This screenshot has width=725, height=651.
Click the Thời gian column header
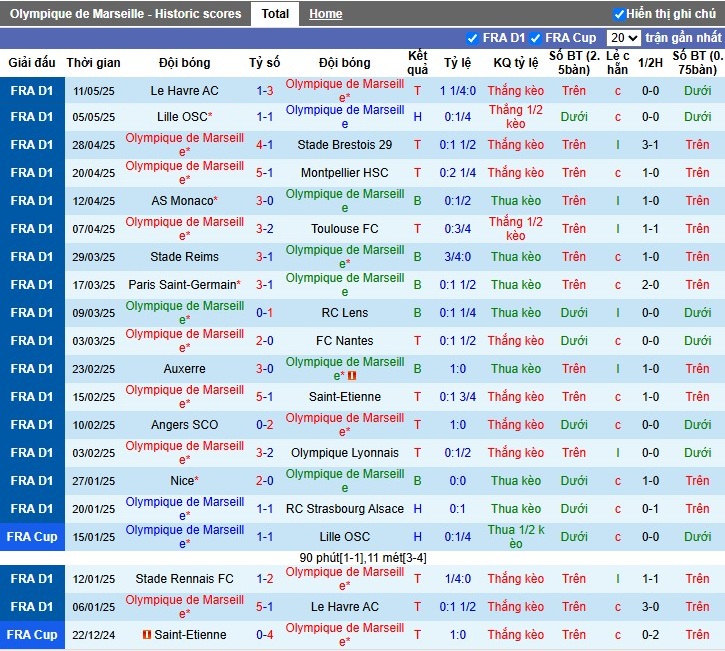93,62
